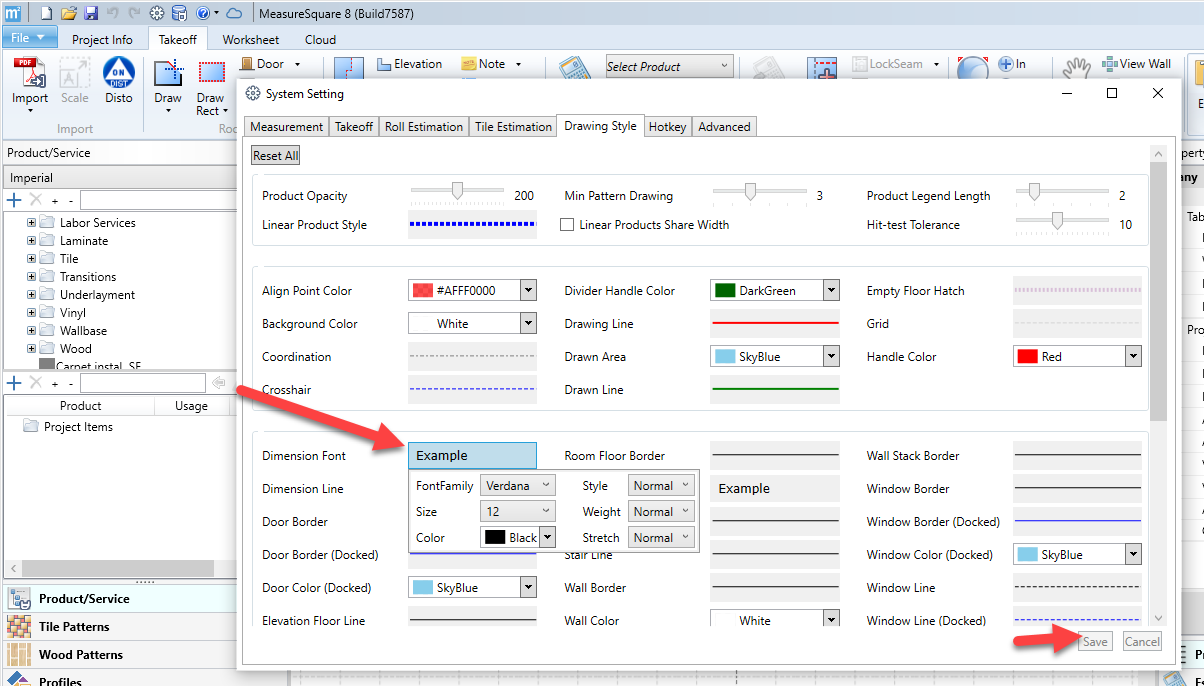Switch to the Takeoff settings tab
The image size is (1204, 686).
click(x=354, y=127)
